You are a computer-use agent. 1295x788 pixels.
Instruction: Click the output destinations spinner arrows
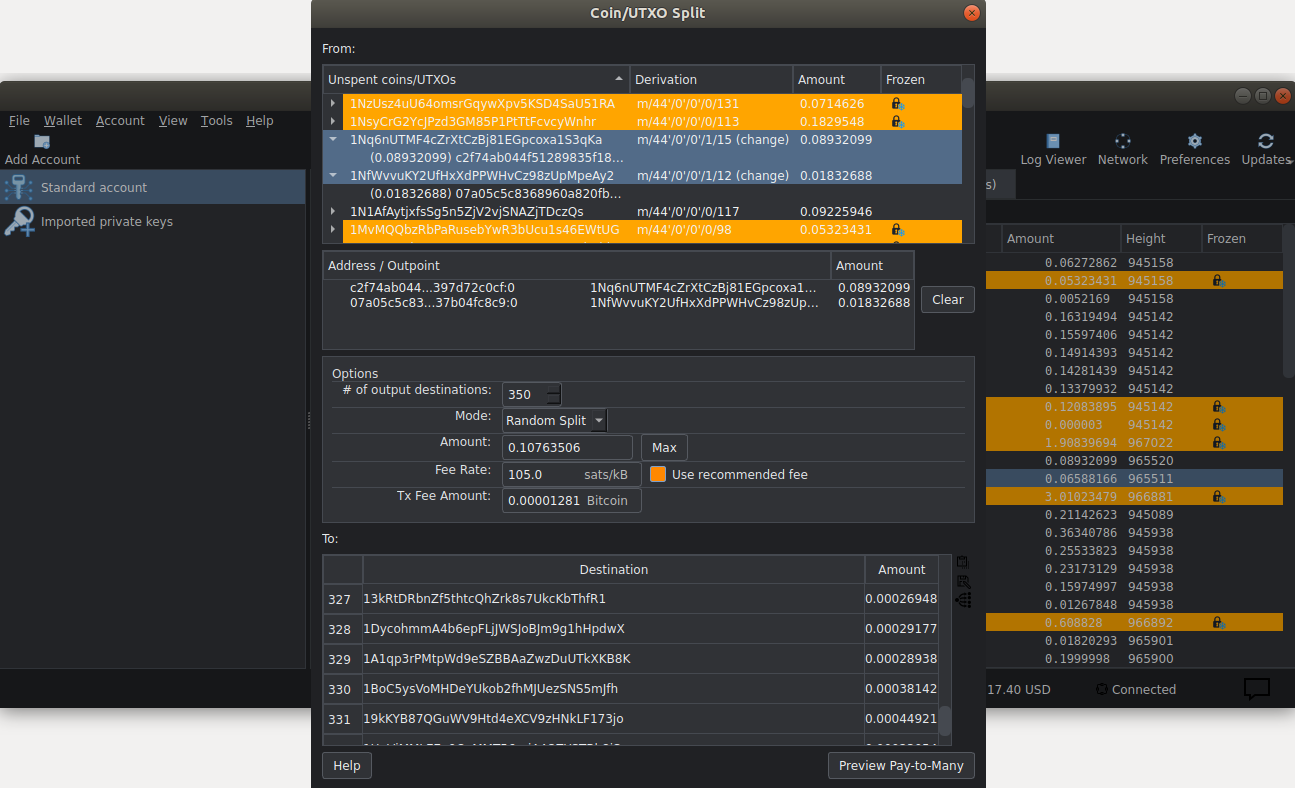[x=553, y=394]
